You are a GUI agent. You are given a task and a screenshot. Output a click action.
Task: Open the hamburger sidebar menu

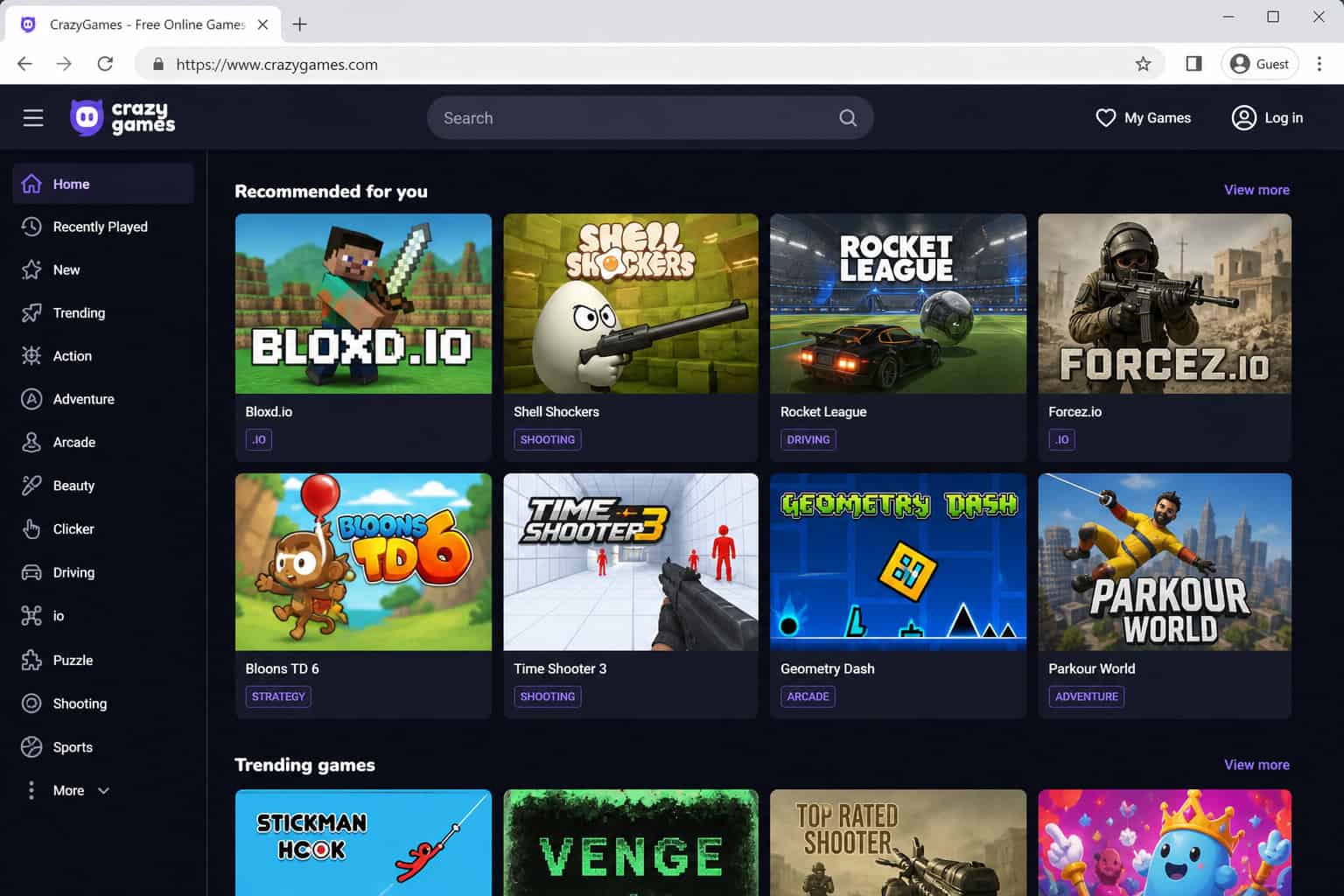33,117
